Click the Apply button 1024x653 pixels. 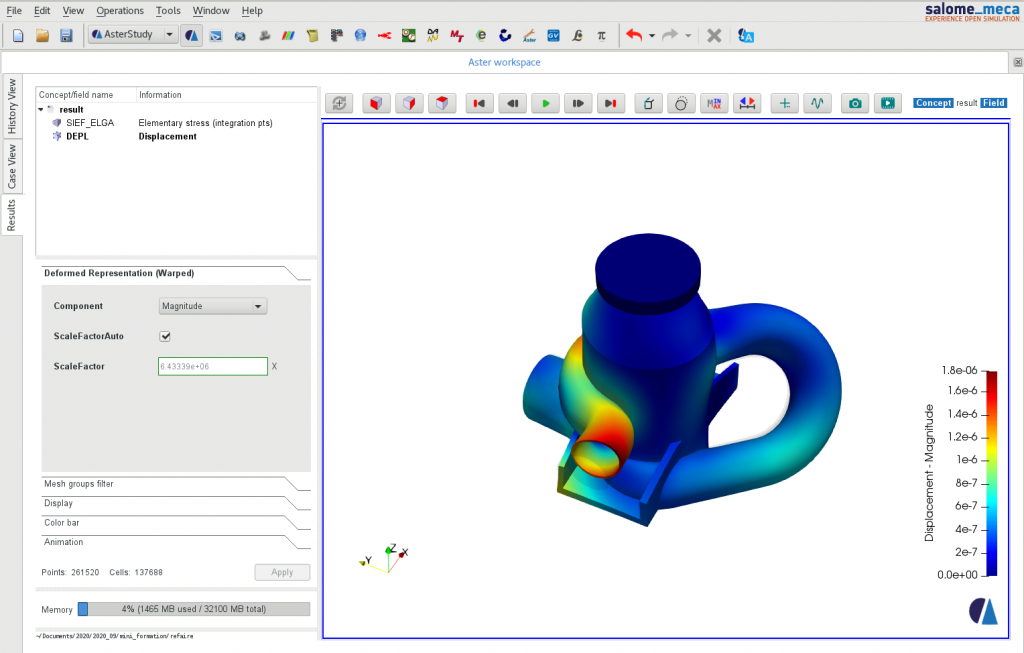click(282, 572)
